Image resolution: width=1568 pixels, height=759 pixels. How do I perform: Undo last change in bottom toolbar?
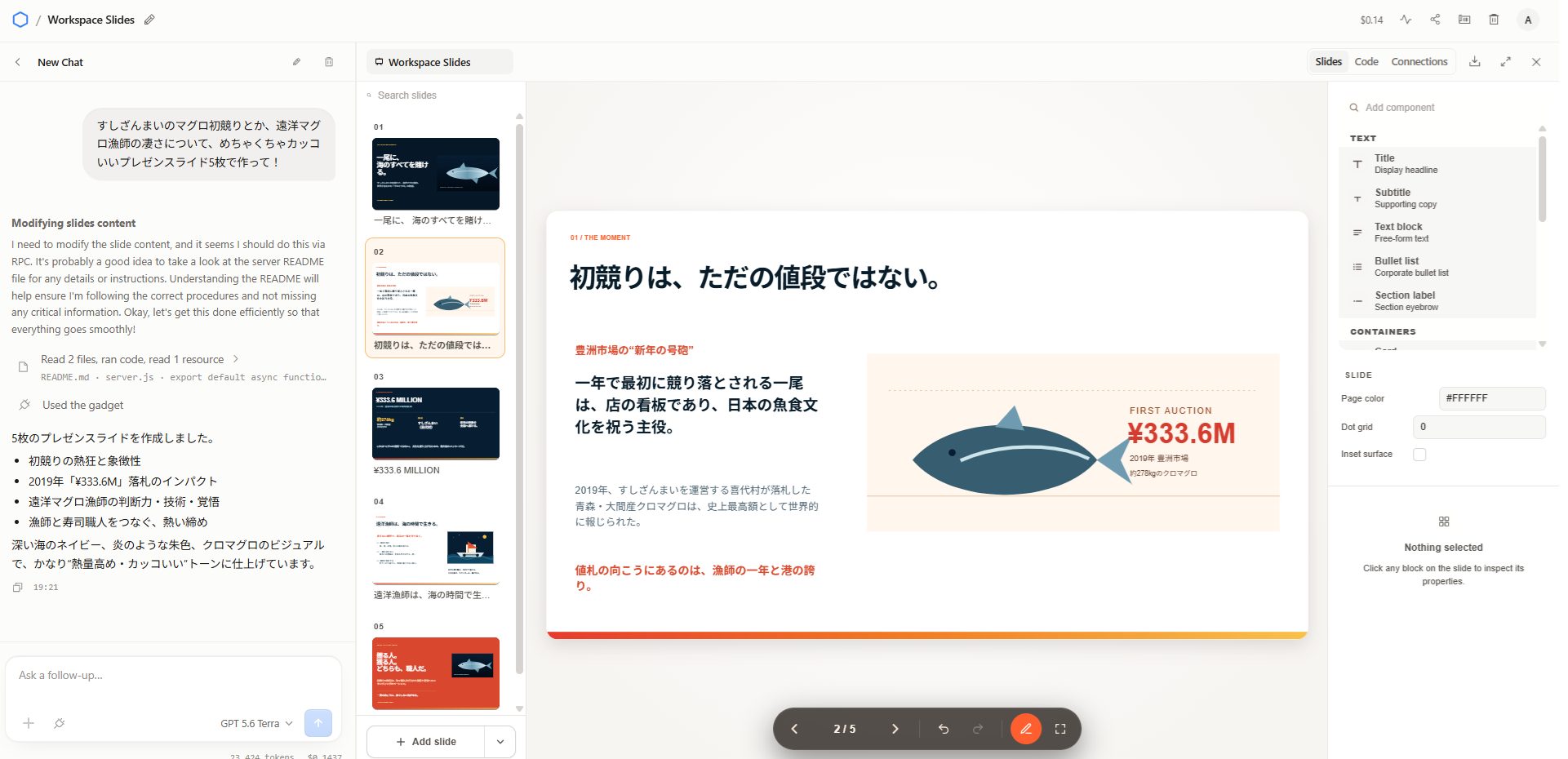944,729
